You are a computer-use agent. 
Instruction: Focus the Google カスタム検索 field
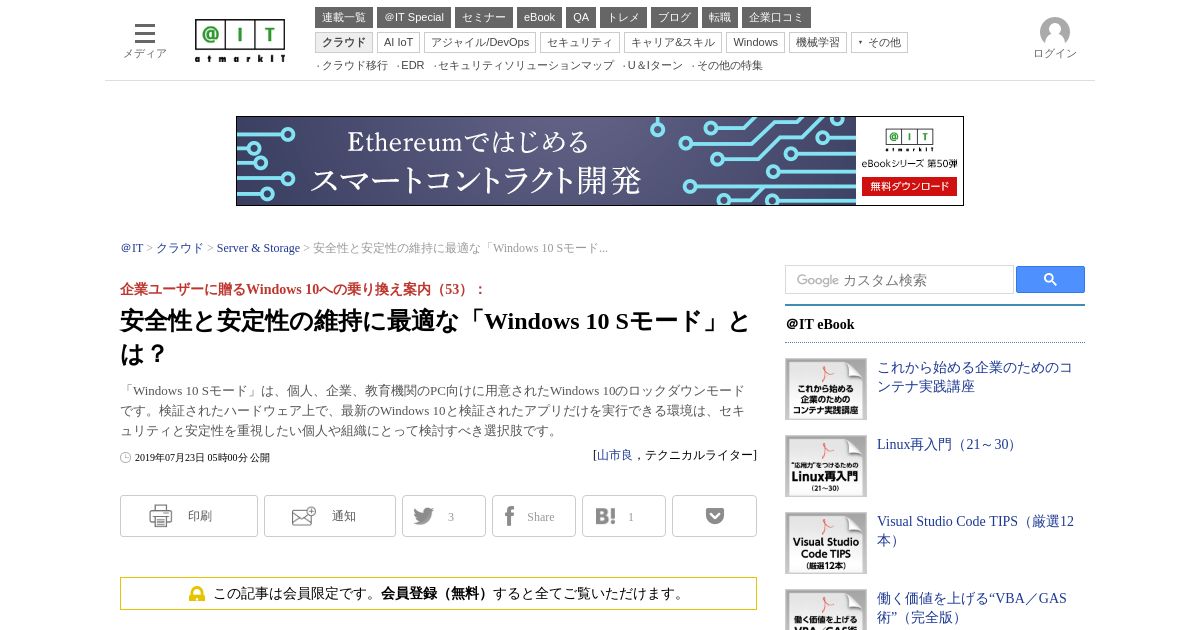(x=899, y=280)
